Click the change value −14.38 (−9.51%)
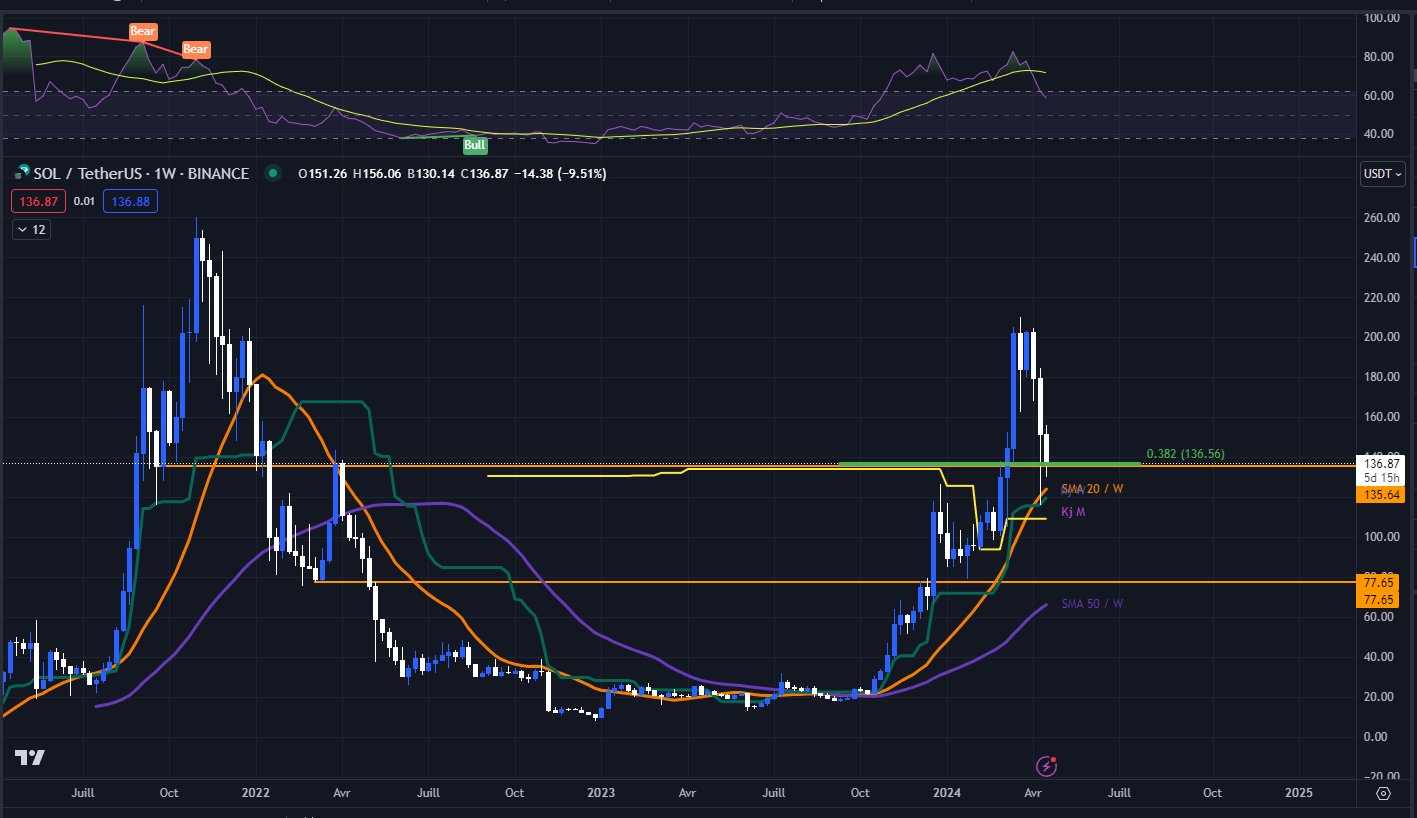The height and width of the screenshot is (818, 1417). click(558, 174)
